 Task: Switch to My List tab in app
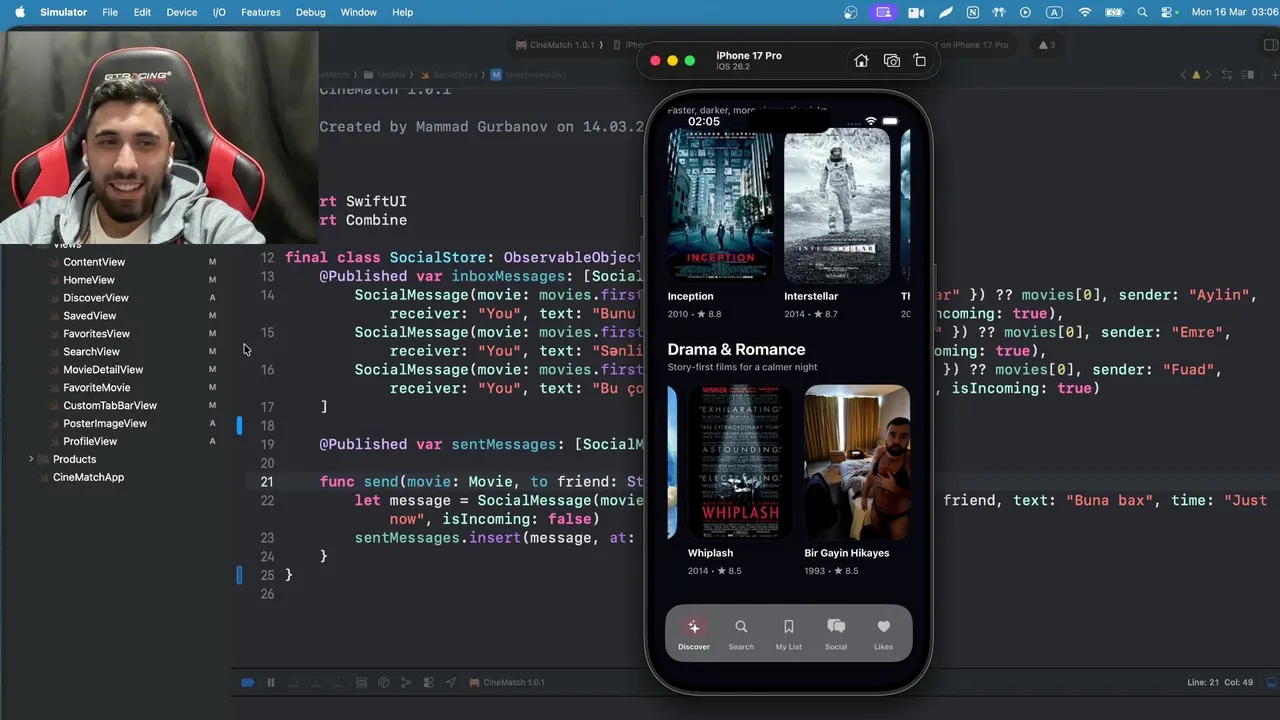pos(789,634)
